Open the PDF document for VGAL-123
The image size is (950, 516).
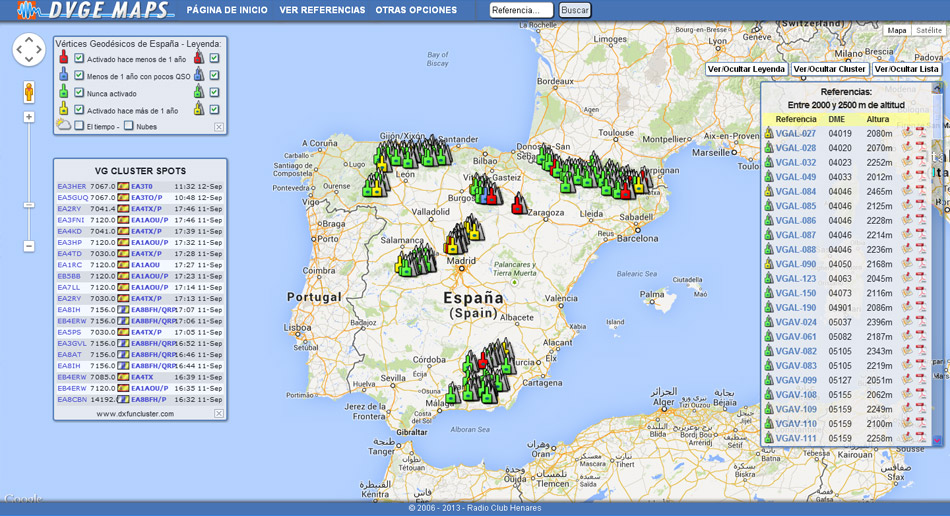tap(921, 279)
